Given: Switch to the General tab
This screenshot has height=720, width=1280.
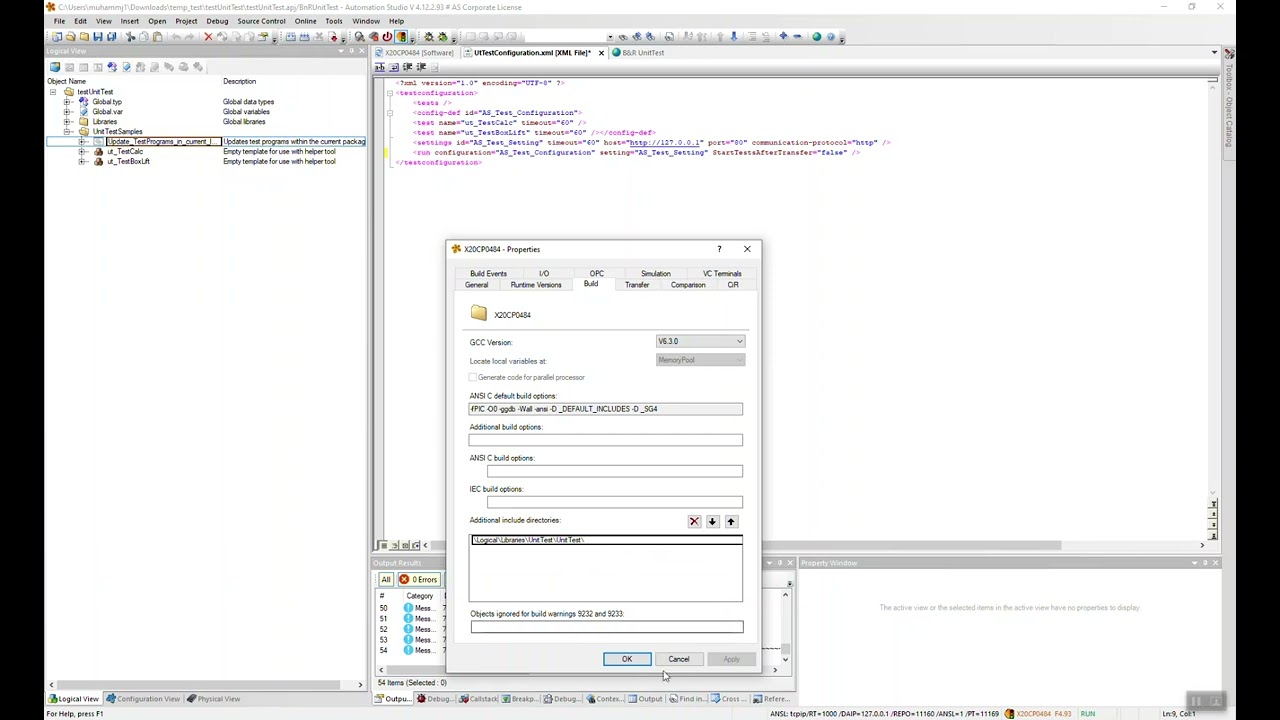Looking at the screenshot, I should (x=476, y=285).
